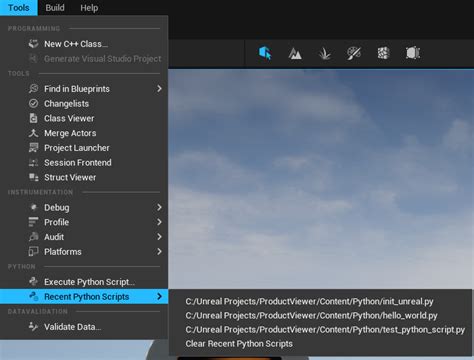
Task: Switch to Foliage mode icon
Action: click(324, 53)
